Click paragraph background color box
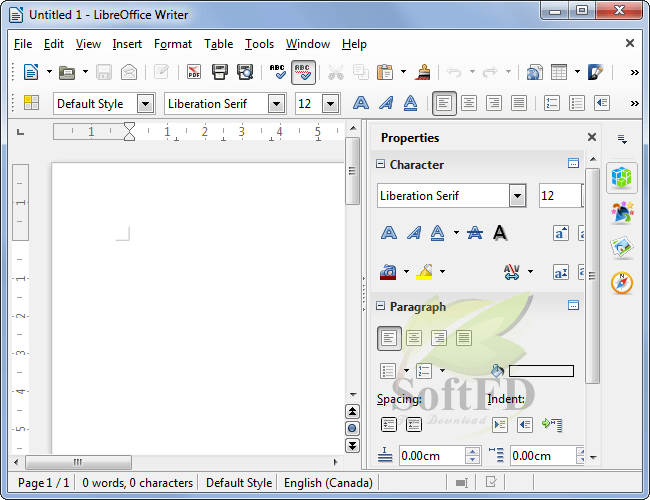Screen dimensions: 650x500 tap(541, 371)
